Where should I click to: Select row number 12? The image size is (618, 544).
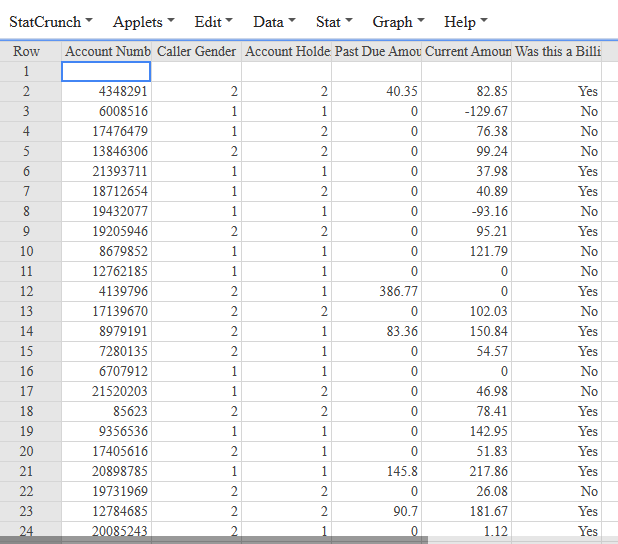point(31,291)
